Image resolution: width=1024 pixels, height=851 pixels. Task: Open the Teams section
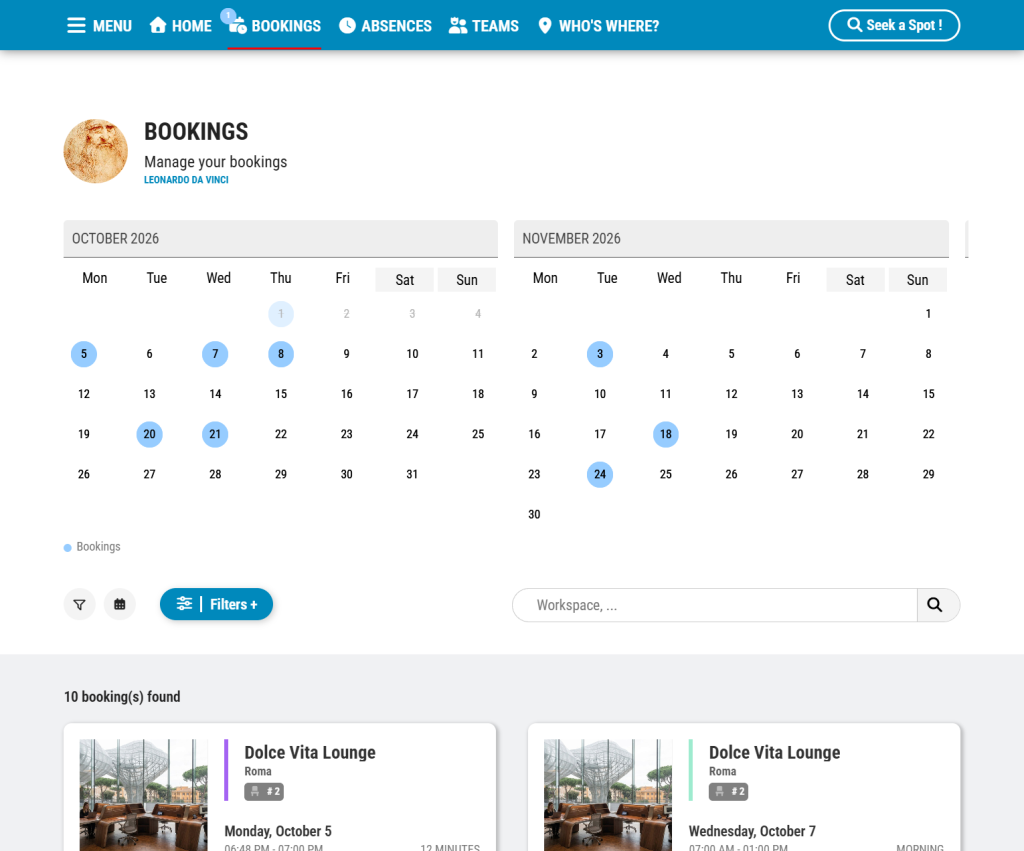pyautogui.click(x=484, y=26)
